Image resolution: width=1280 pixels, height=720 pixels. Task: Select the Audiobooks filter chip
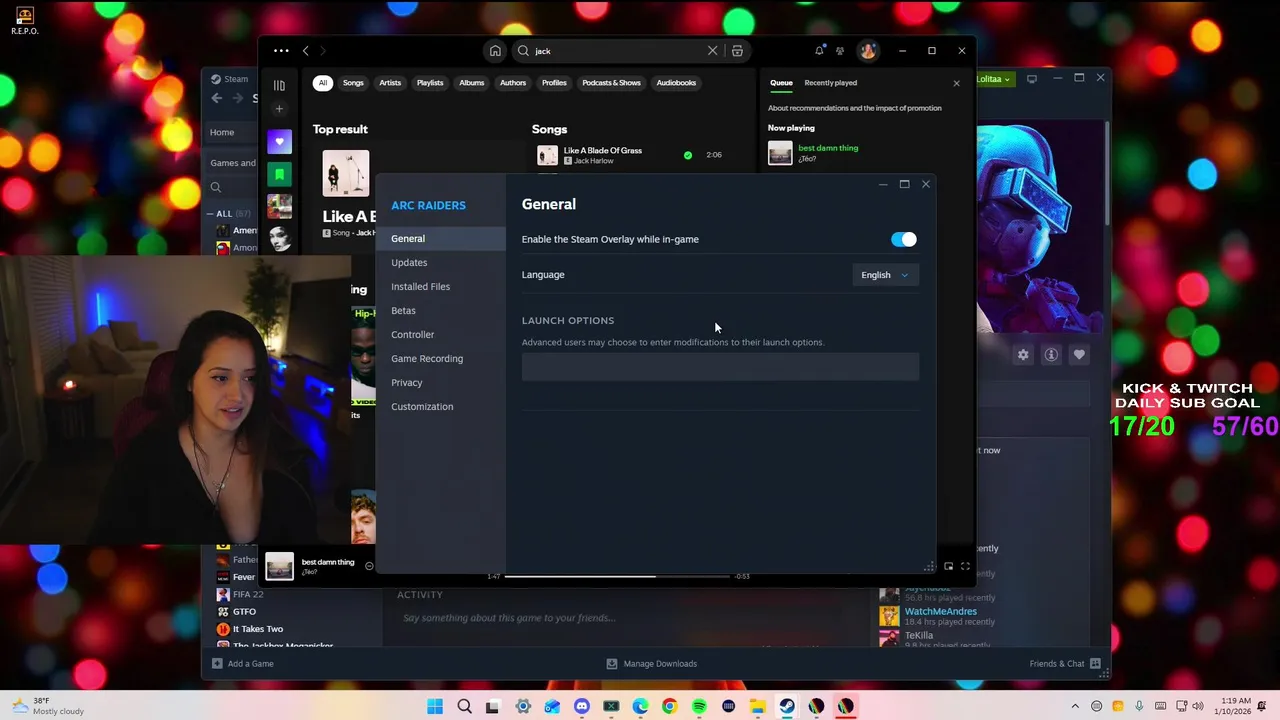[676, 83]
